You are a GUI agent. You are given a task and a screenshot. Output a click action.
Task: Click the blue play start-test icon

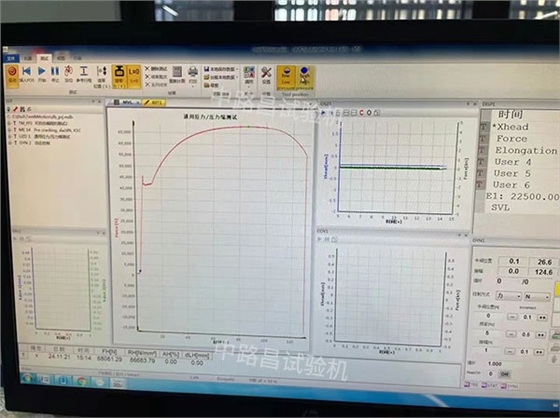point(42,71)
